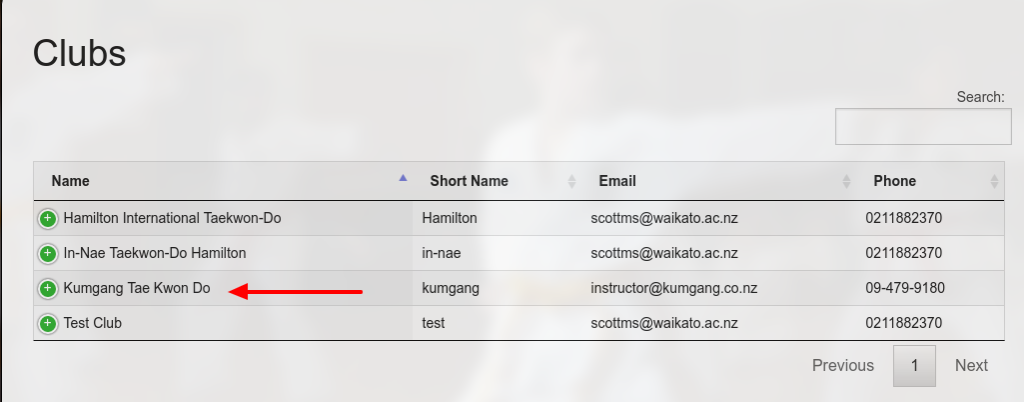
Task: Click the Hamilton short name cell
Action: 449,217
